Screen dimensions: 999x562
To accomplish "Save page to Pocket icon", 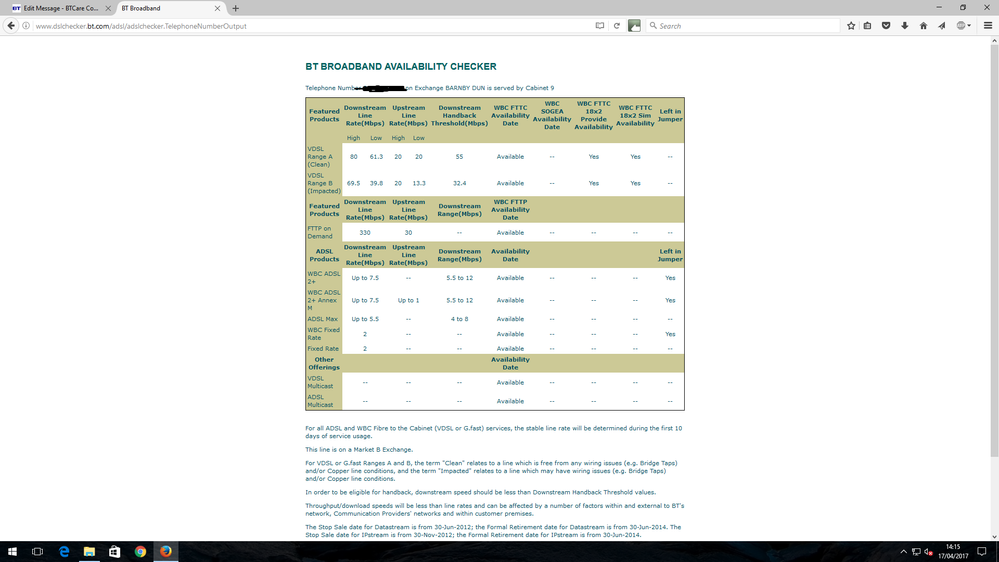I will 886,25.
